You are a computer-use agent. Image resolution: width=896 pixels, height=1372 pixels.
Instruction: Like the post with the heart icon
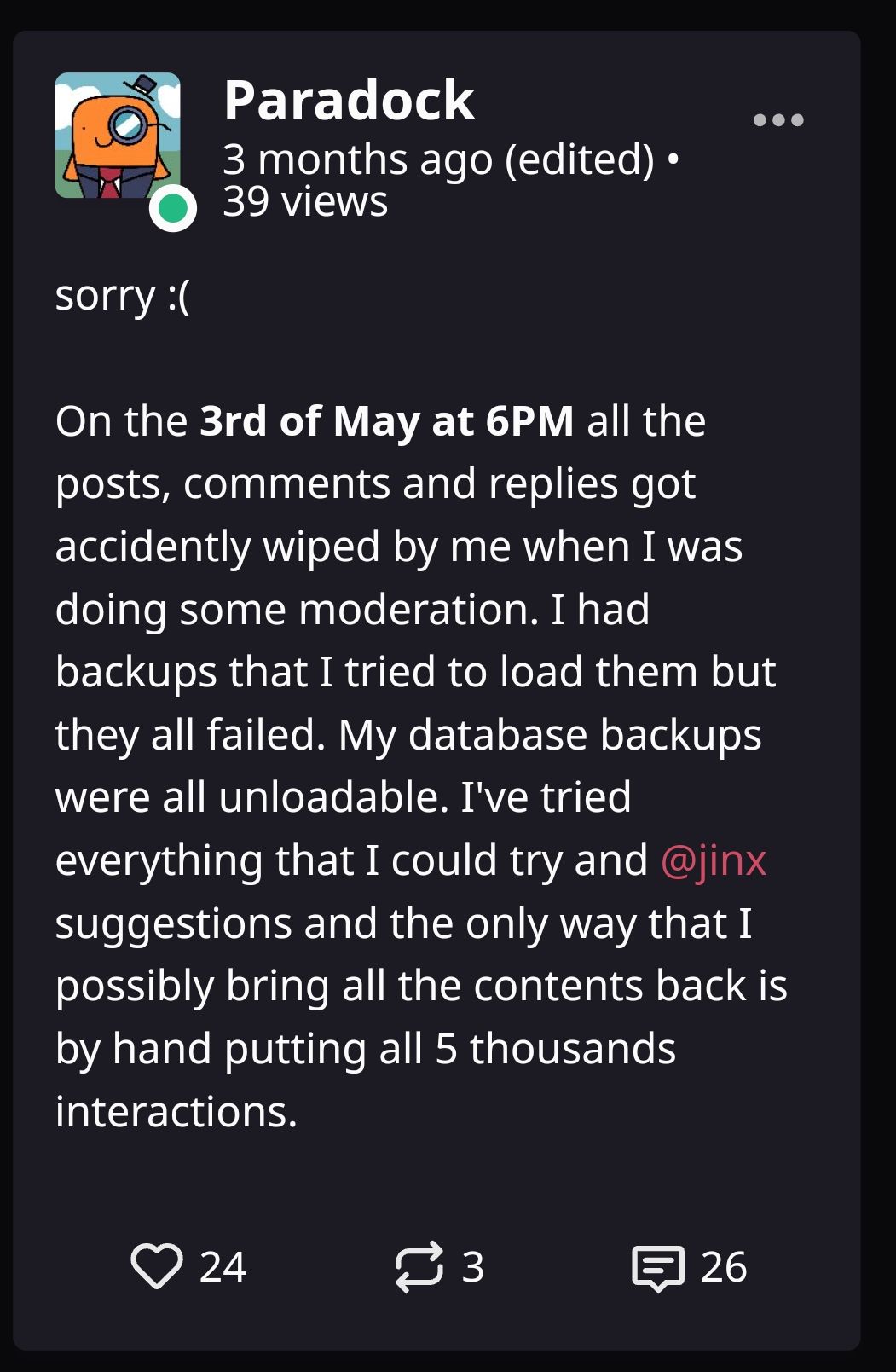coord(157,1265)
